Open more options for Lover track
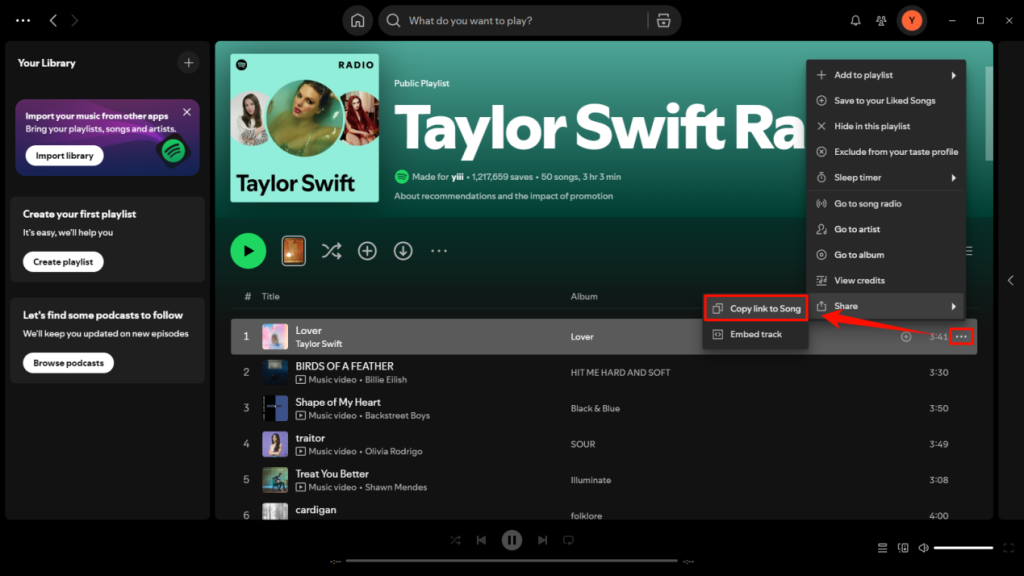This screenshot has width=1024, height=576. (961, 337)
